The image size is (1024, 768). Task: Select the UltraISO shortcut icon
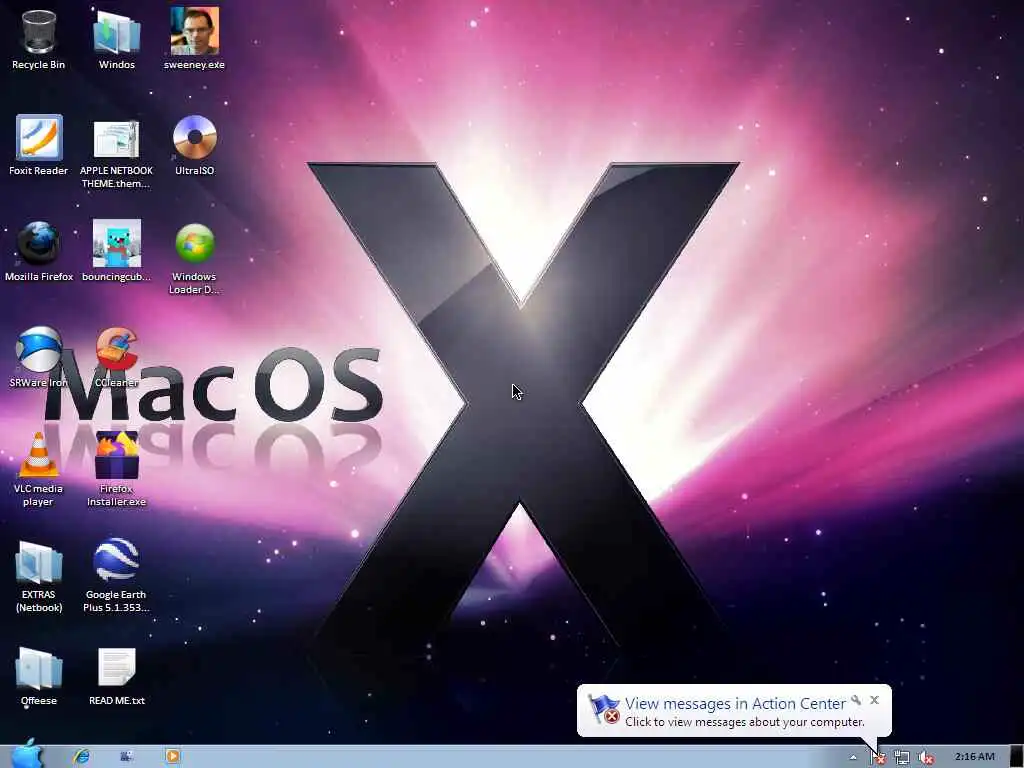point(195,137)
